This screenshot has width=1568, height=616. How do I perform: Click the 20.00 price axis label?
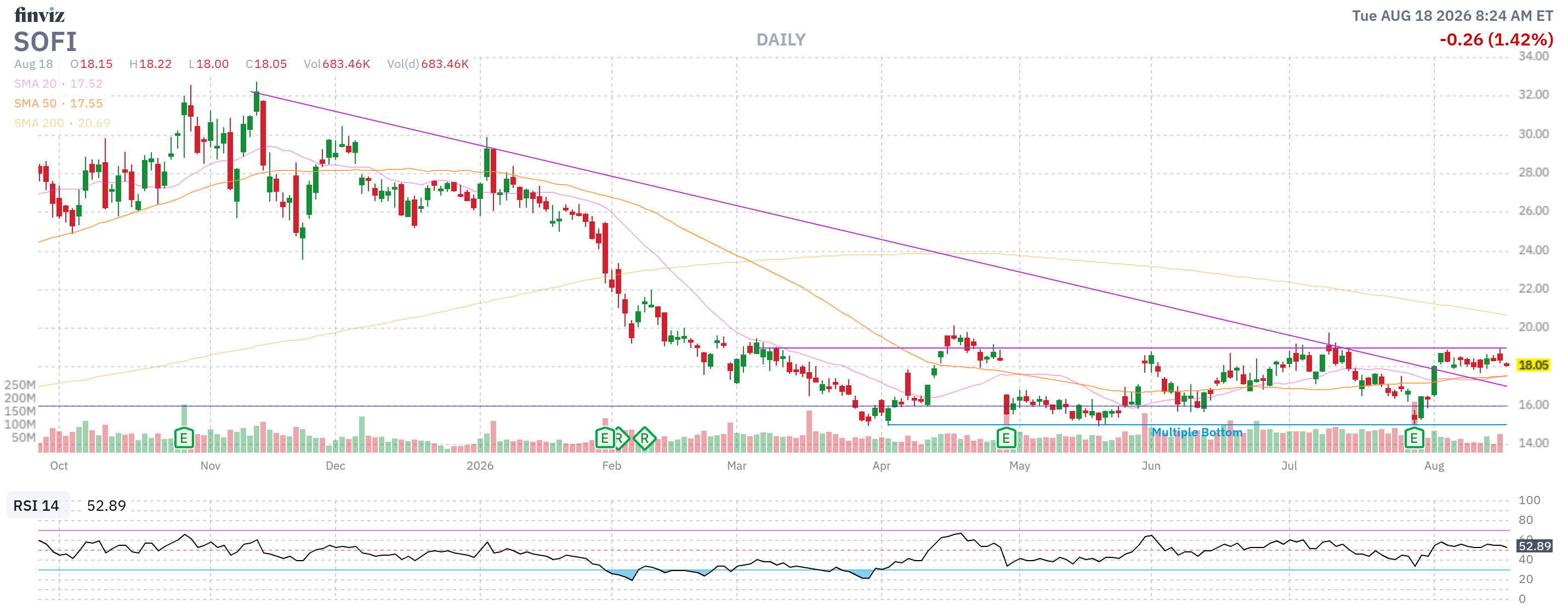point(1533,327)
